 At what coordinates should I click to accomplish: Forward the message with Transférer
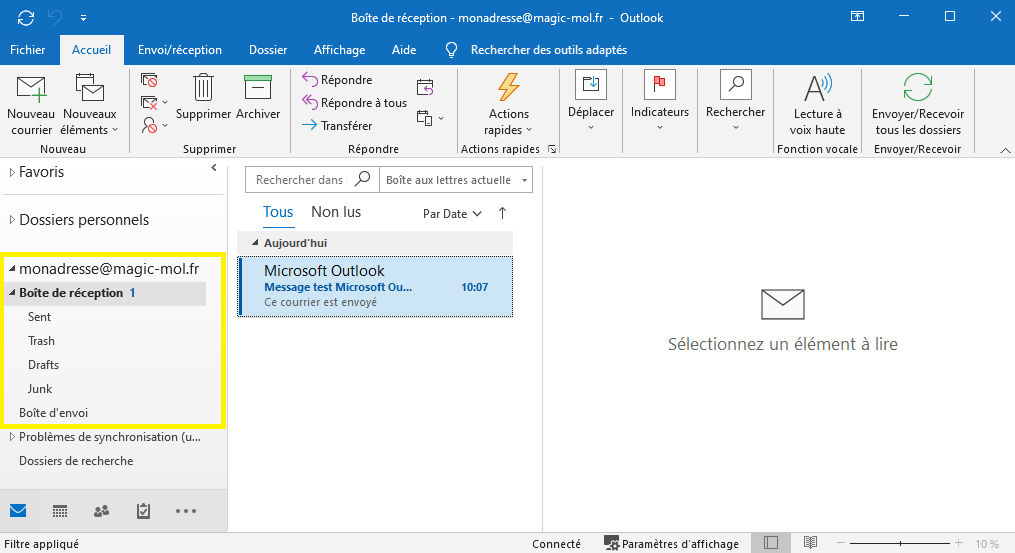click(337, 126)
